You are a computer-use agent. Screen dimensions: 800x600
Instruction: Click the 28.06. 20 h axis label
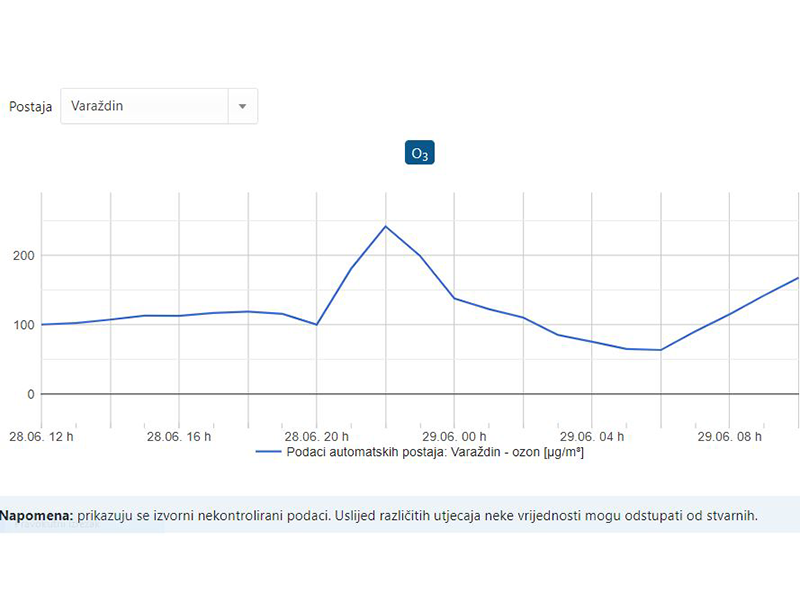click(317, 437)
